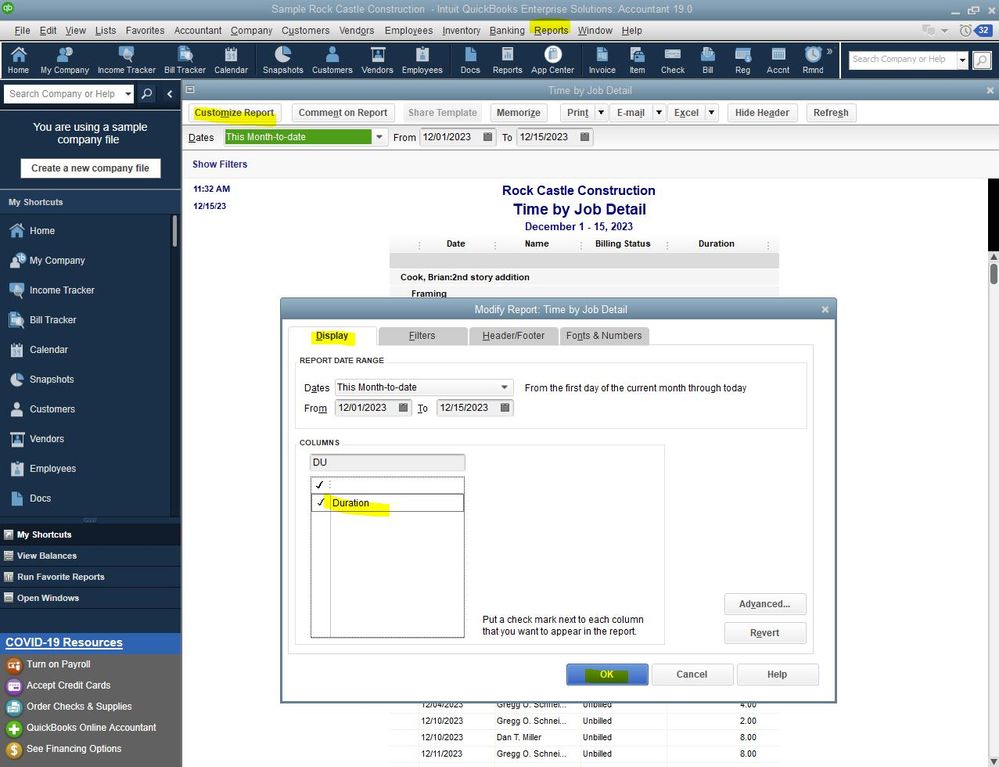Image resolution: width=999 pixels, height=767 pixels.
Task: Show more icon bar items chevron
Action: (830, 52)
